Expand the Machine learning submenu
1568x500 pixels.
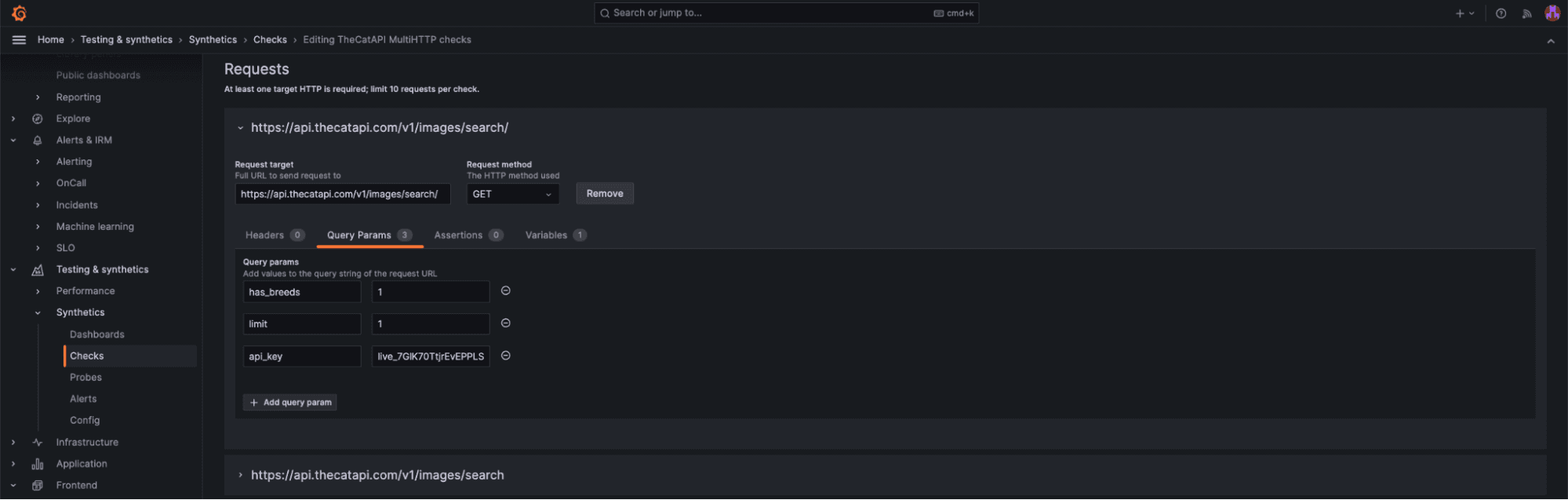[38, 227]
